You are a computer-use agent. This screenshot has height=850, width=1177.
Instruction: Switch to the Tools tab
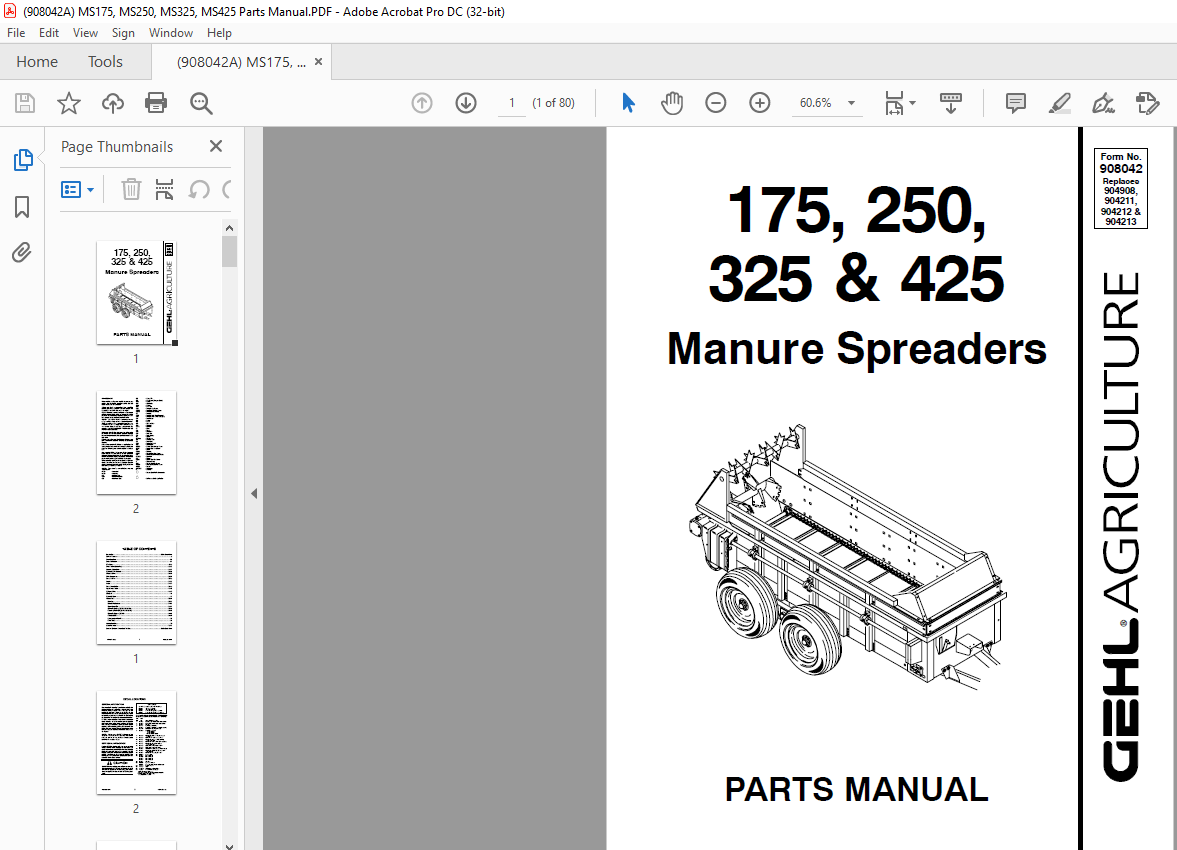[x=105, y=62]
